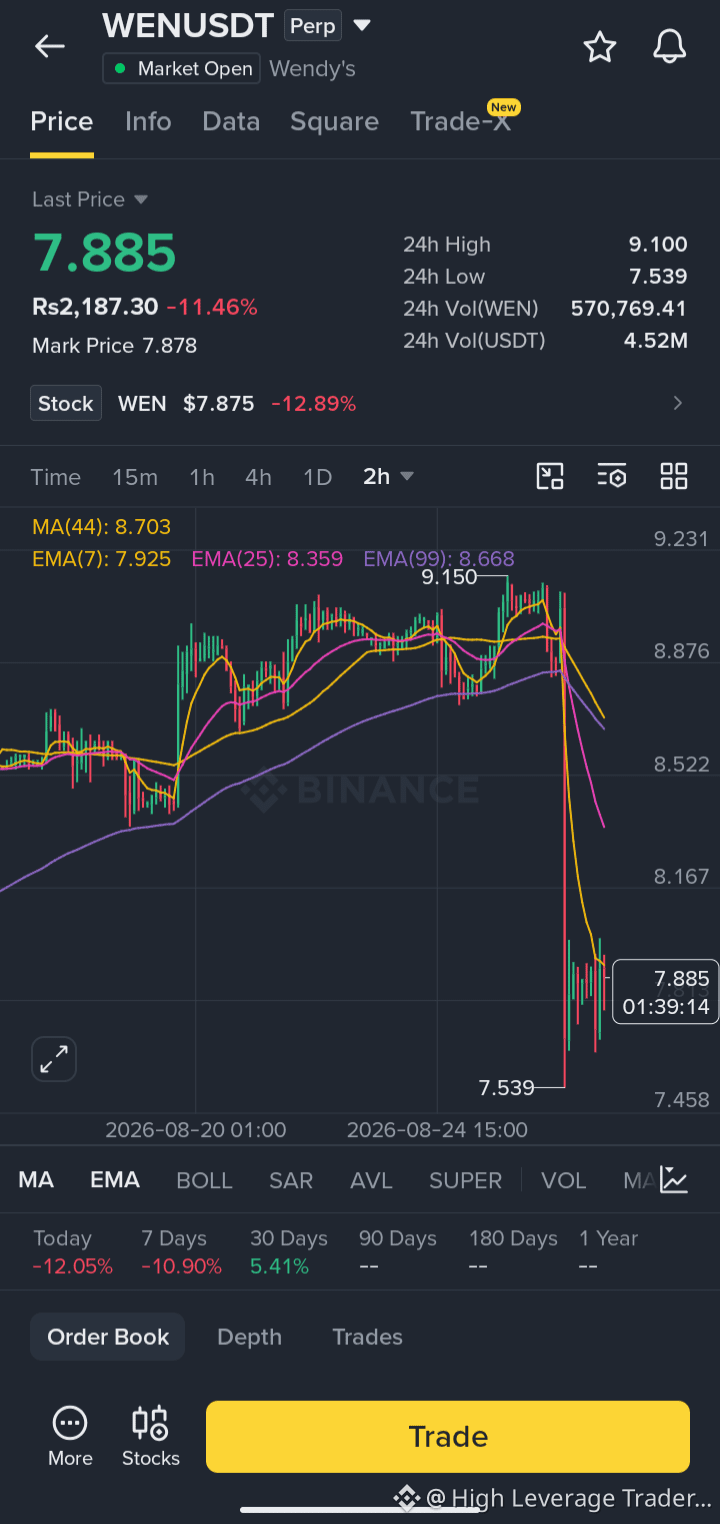The image size is (720, 1524).
Task: Tap the Market Open status badge
Action: (x=182, y=69)
